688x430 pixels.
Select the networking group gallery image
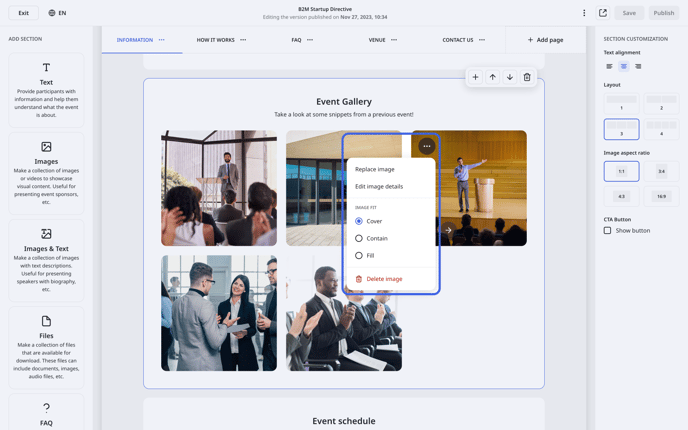[x=219, y=313]
